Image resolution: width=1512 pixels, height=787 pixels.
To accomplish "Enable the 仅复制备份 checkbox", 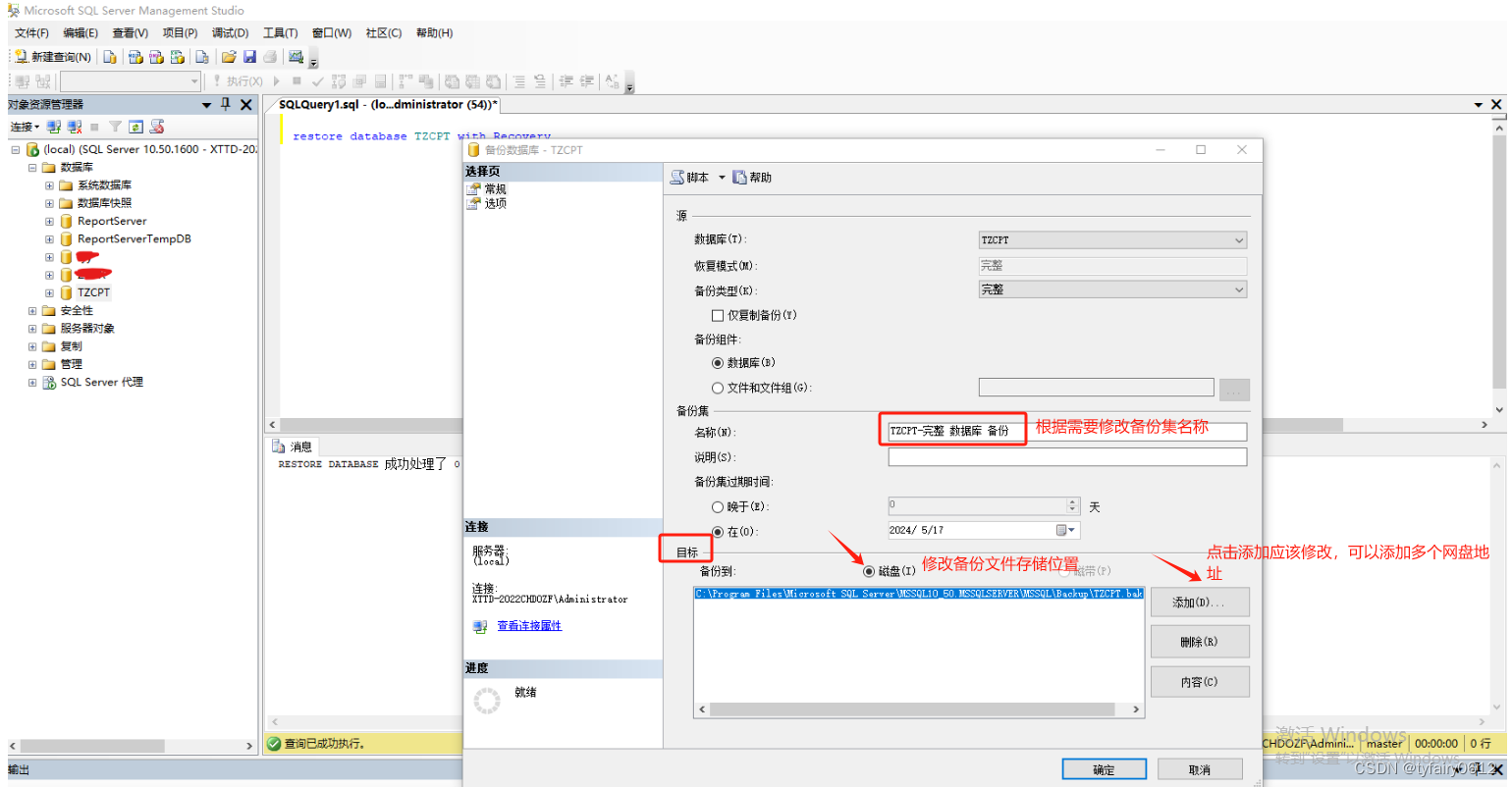I will [x=718, y=316].
